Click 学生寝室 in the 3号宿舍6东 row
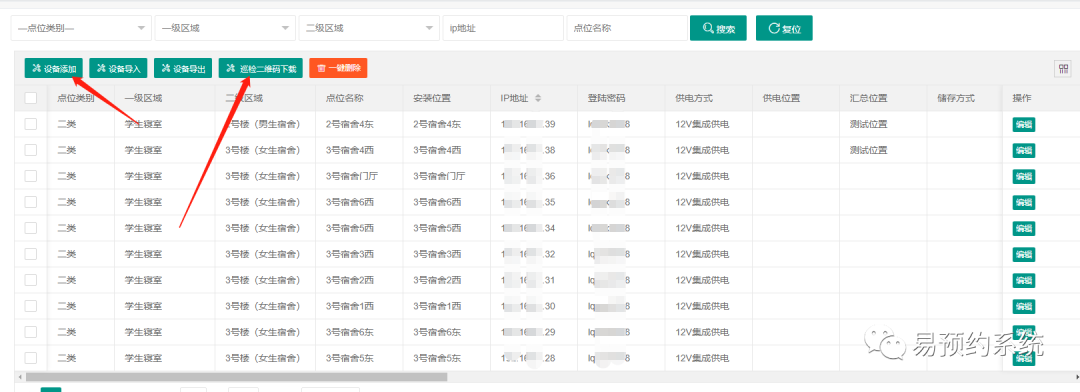This screenshot has height=392, width=1080. pyautogui.click(x=143, y=332)
